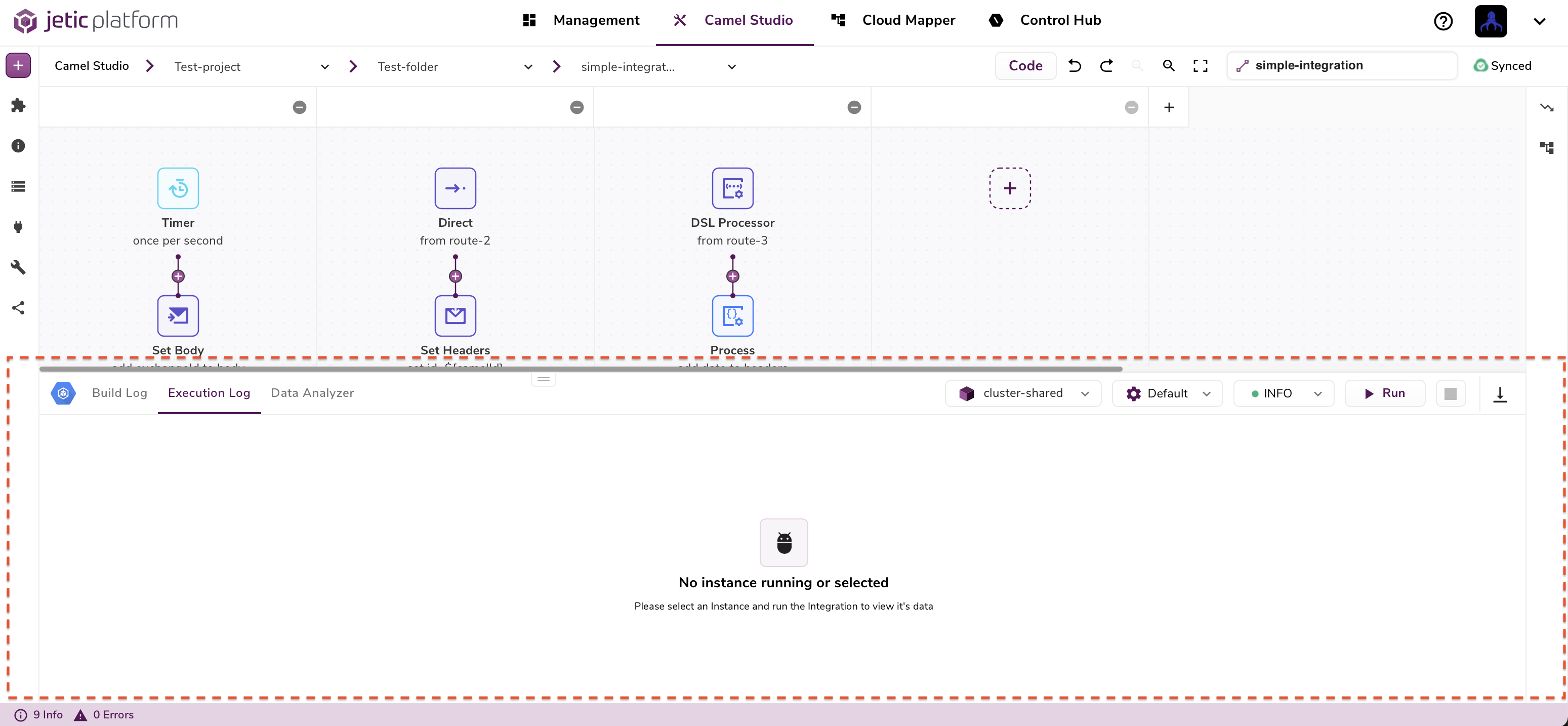Screen dimensions: 1568x726
Task: Select the Process node
Action: 733,315
